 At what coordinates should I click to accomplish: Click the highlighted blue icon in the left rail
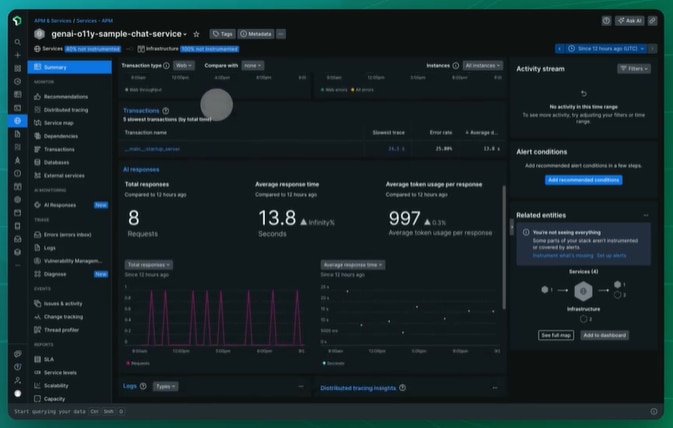tap(18, 121)
